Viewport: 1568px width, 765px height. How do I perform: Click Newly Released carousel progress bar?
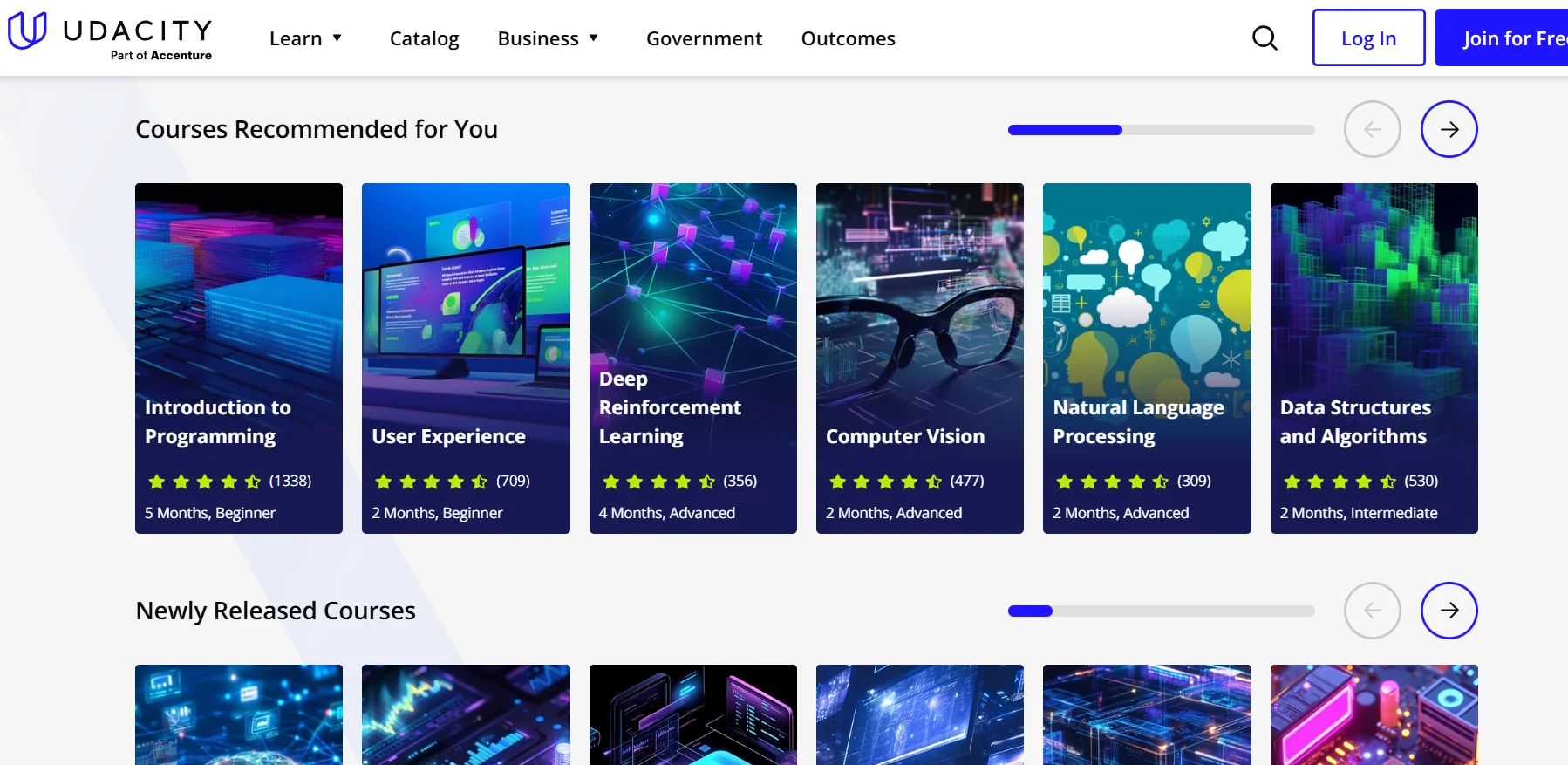point(1161,611)
